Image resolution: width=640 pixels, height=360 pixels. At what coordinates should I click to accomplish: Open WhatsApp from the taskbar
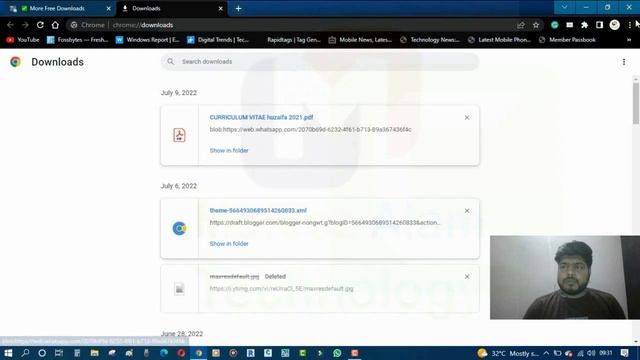[x=337, y=353]
